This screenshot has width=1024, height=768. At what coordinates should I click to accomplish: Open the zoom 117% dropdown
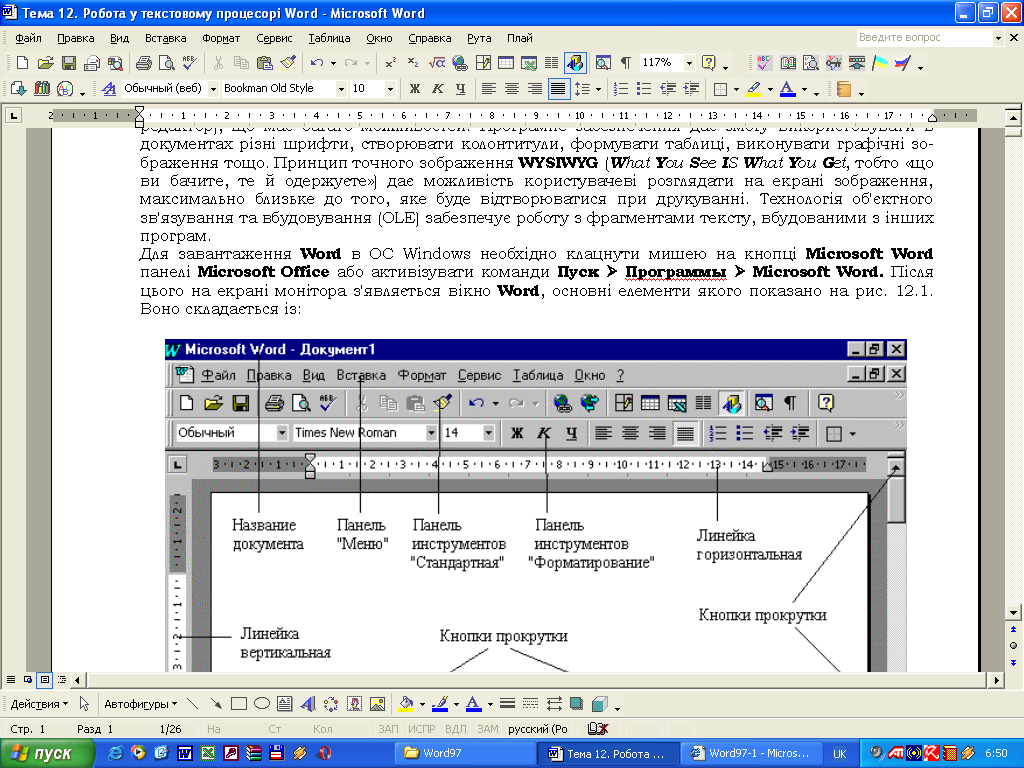[x=689, y=63]
